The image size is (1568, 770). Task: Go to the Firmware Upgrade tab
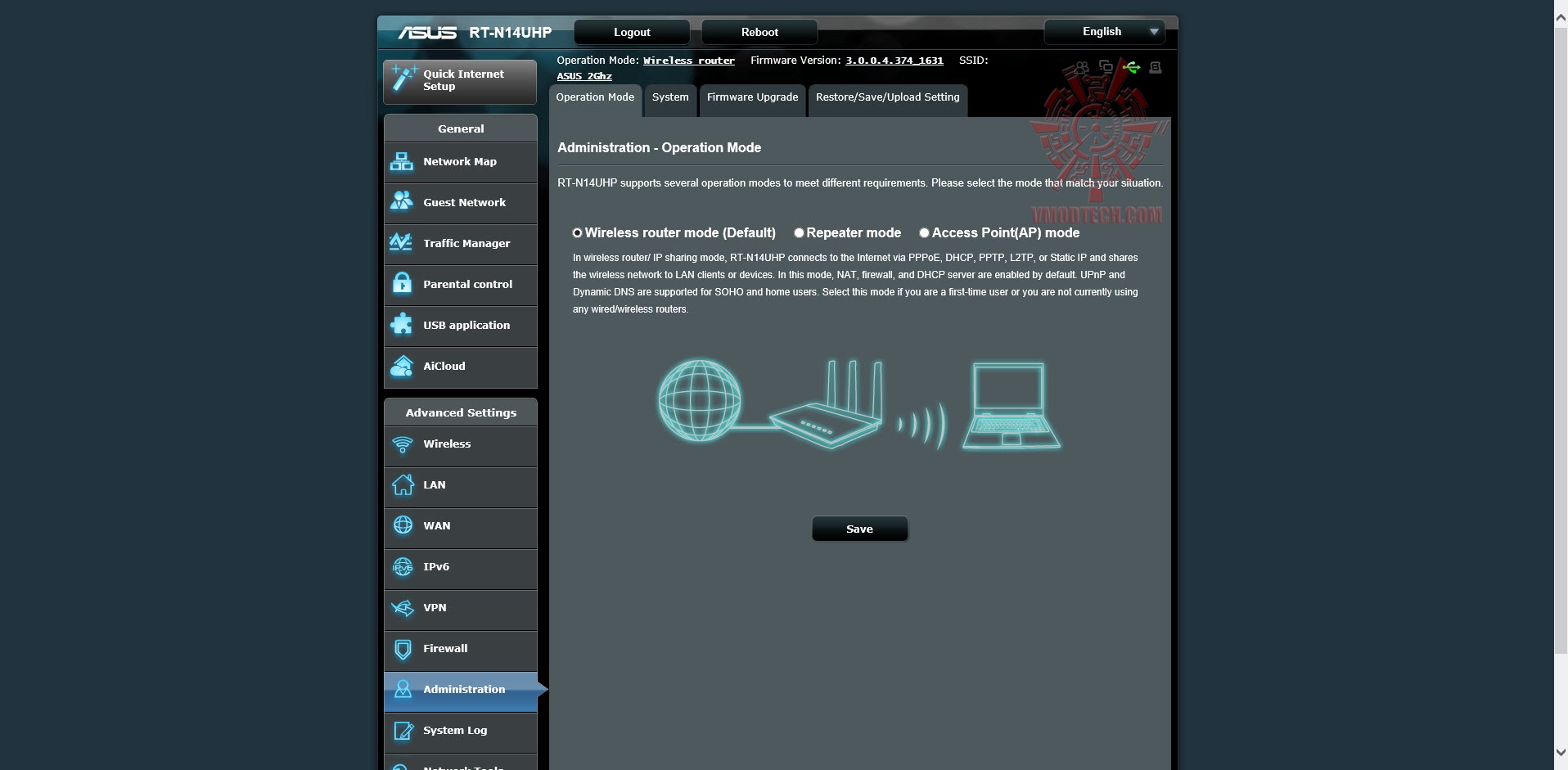[x=752, y=100]
